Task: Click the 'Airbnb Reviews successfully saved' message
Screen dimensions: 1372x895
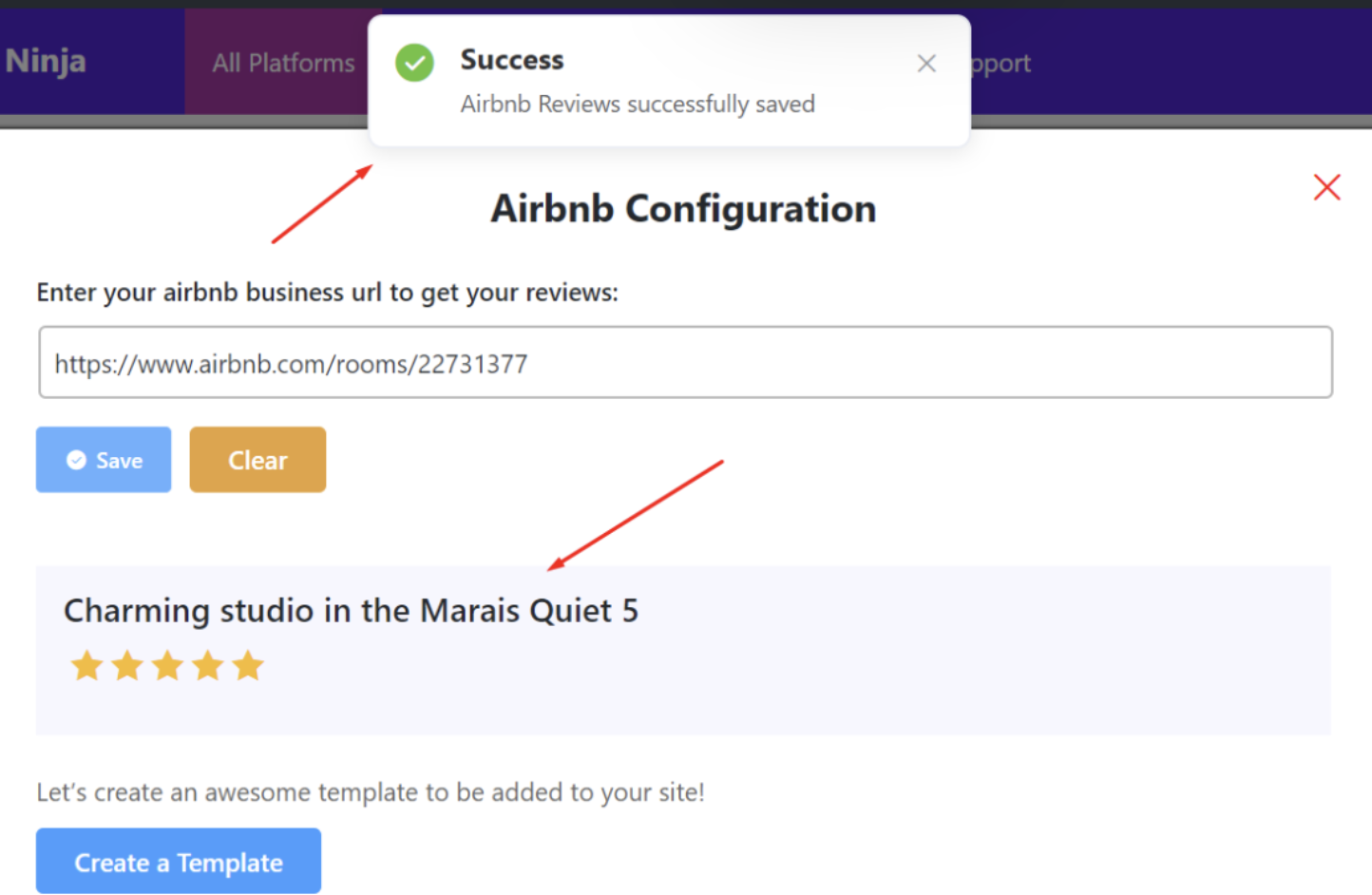Action: (x=638, y=104)
